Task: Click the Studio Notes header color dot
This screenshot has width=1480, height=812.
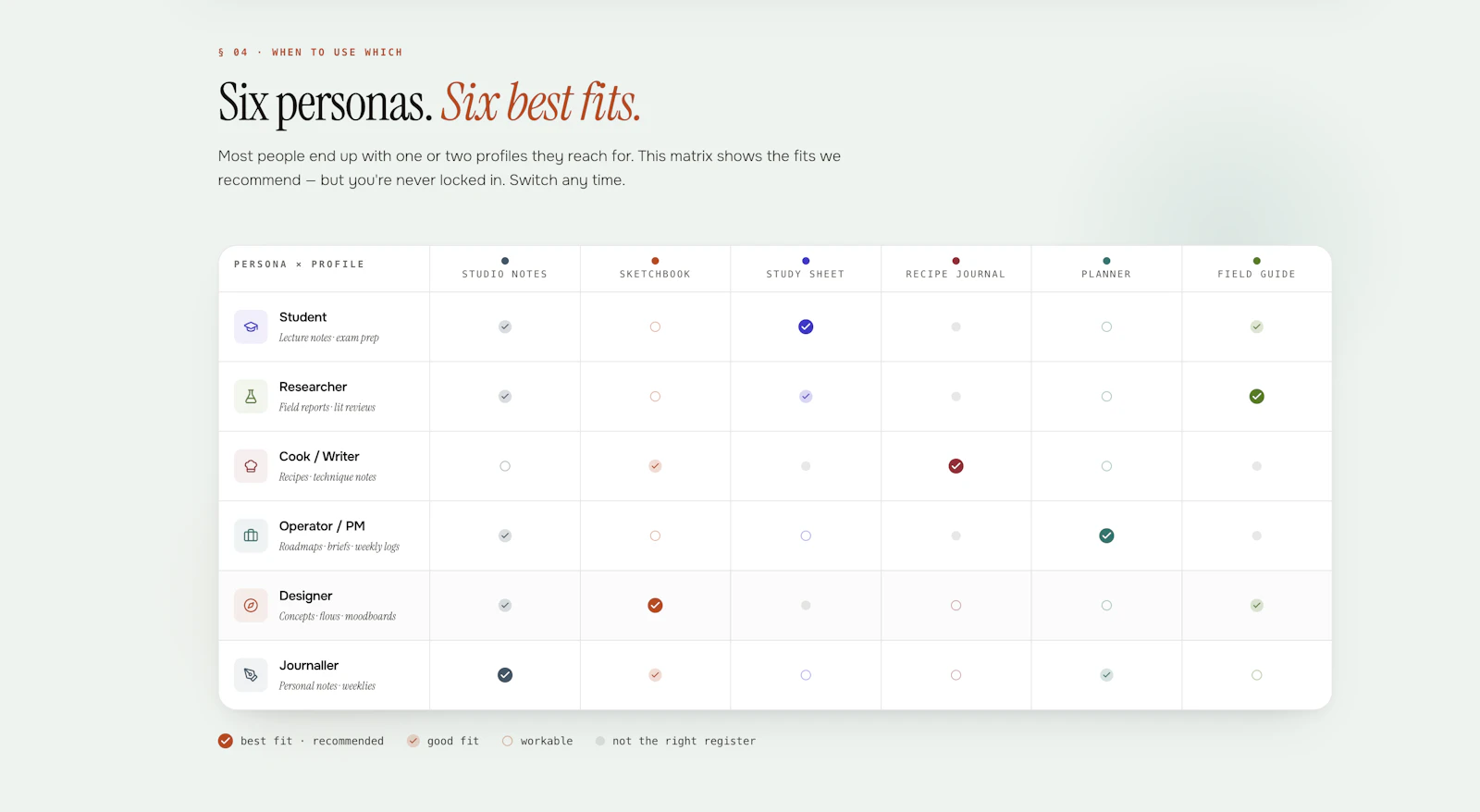Action: pos(505,261)
